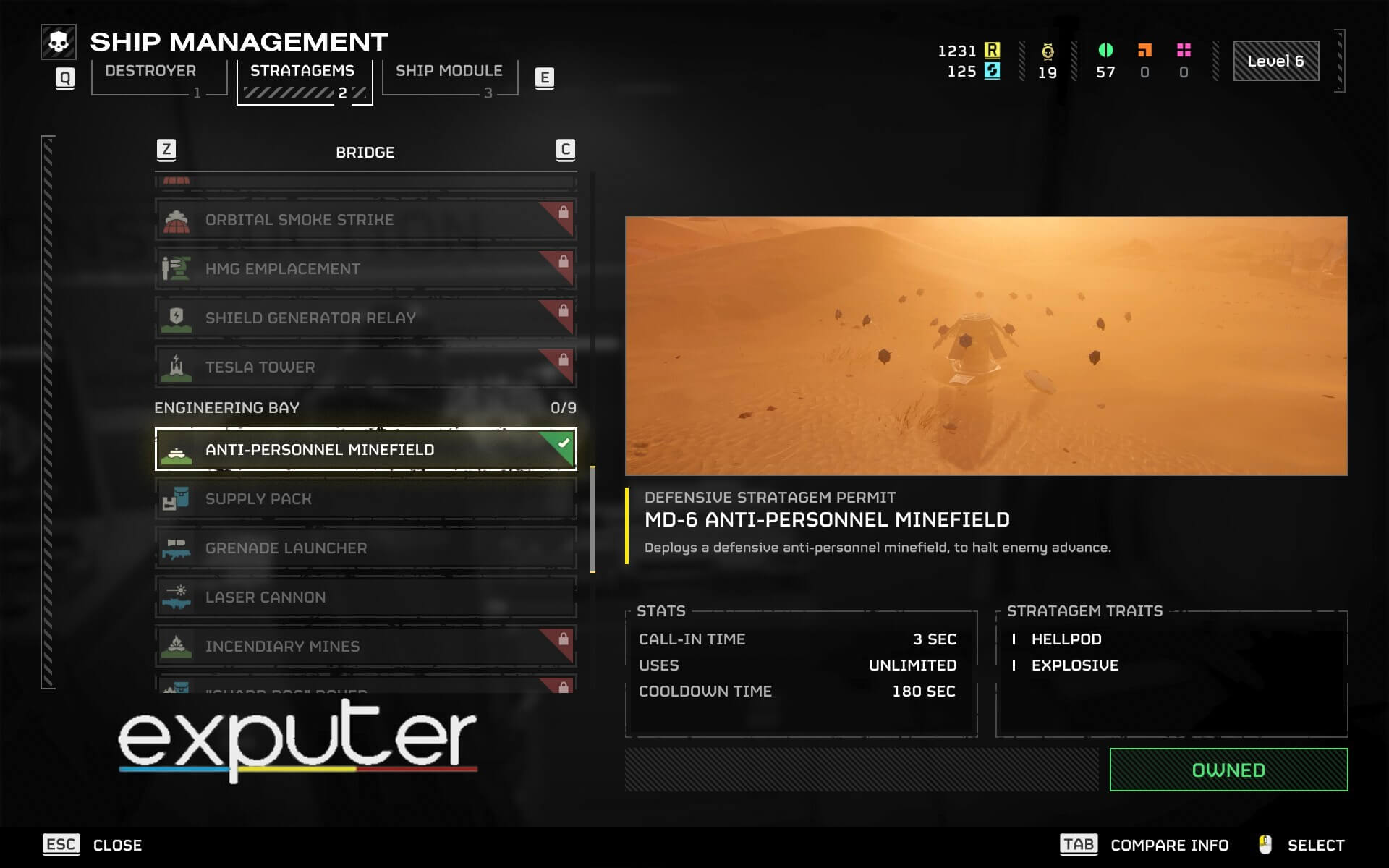Click the Supply Pack stratagem icon
The height and width of the screenshot is (868, 1389).
[x=177, y=499]
